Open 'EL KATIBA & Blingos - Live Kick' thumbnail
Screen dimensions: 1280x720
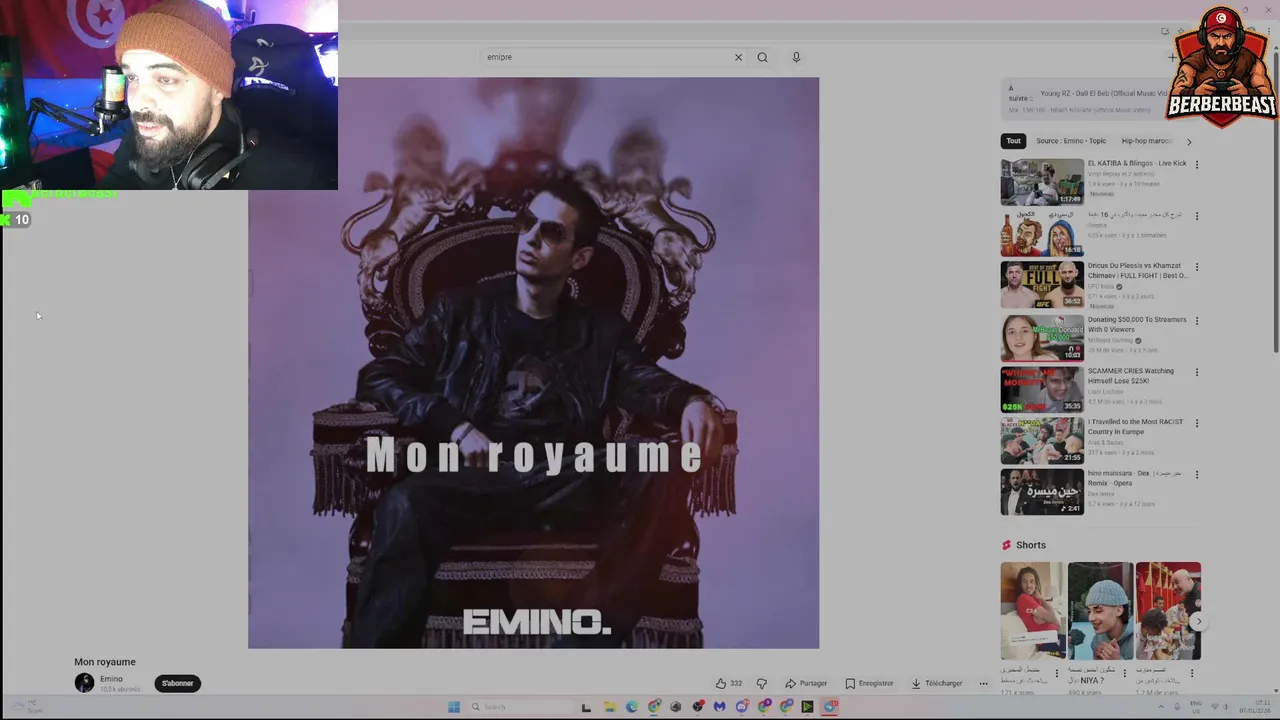(x=1042, y=182)
